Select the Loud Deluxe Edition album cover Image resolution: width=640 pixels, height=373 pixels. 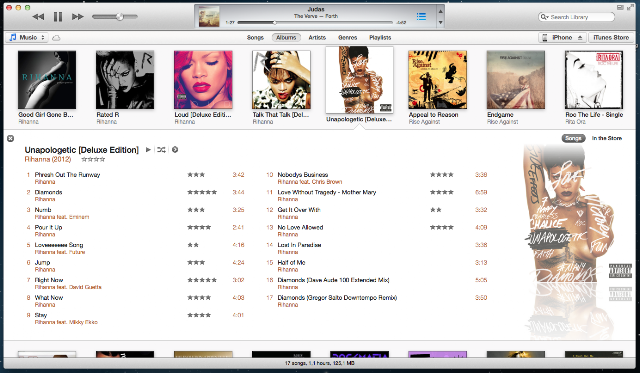pos(203,80)
